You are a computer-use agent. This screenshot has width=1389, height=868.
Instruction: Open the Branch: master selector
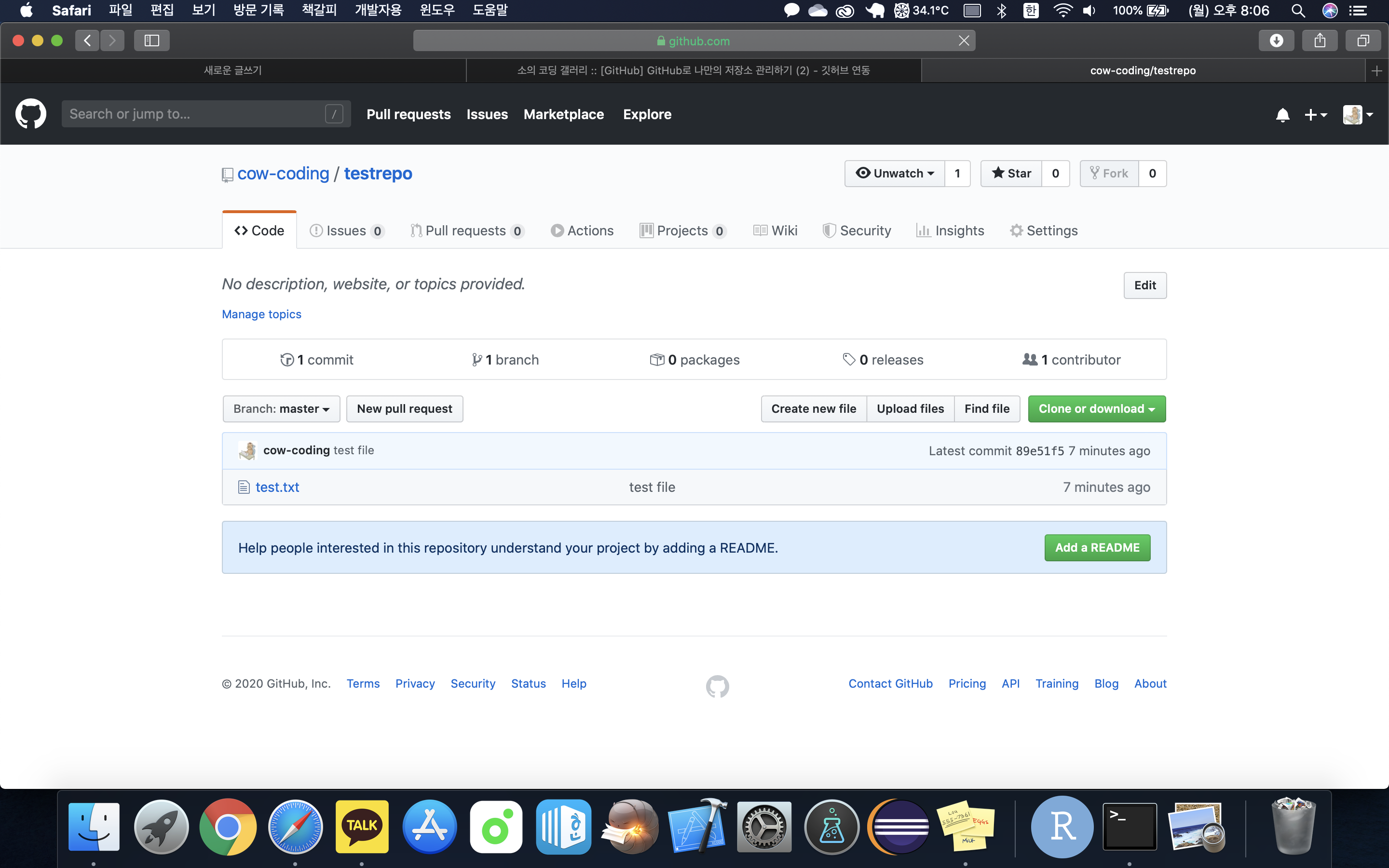tap(281, 409)
